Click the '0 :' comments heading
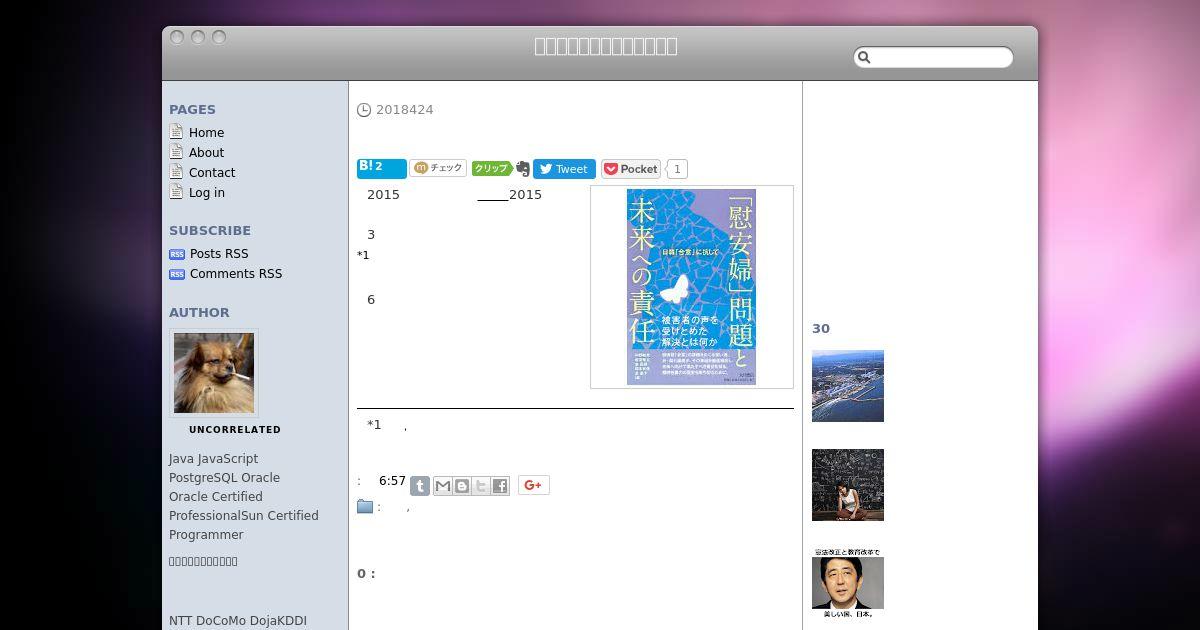Screen dimensions: 1200x630 point(366,573)
